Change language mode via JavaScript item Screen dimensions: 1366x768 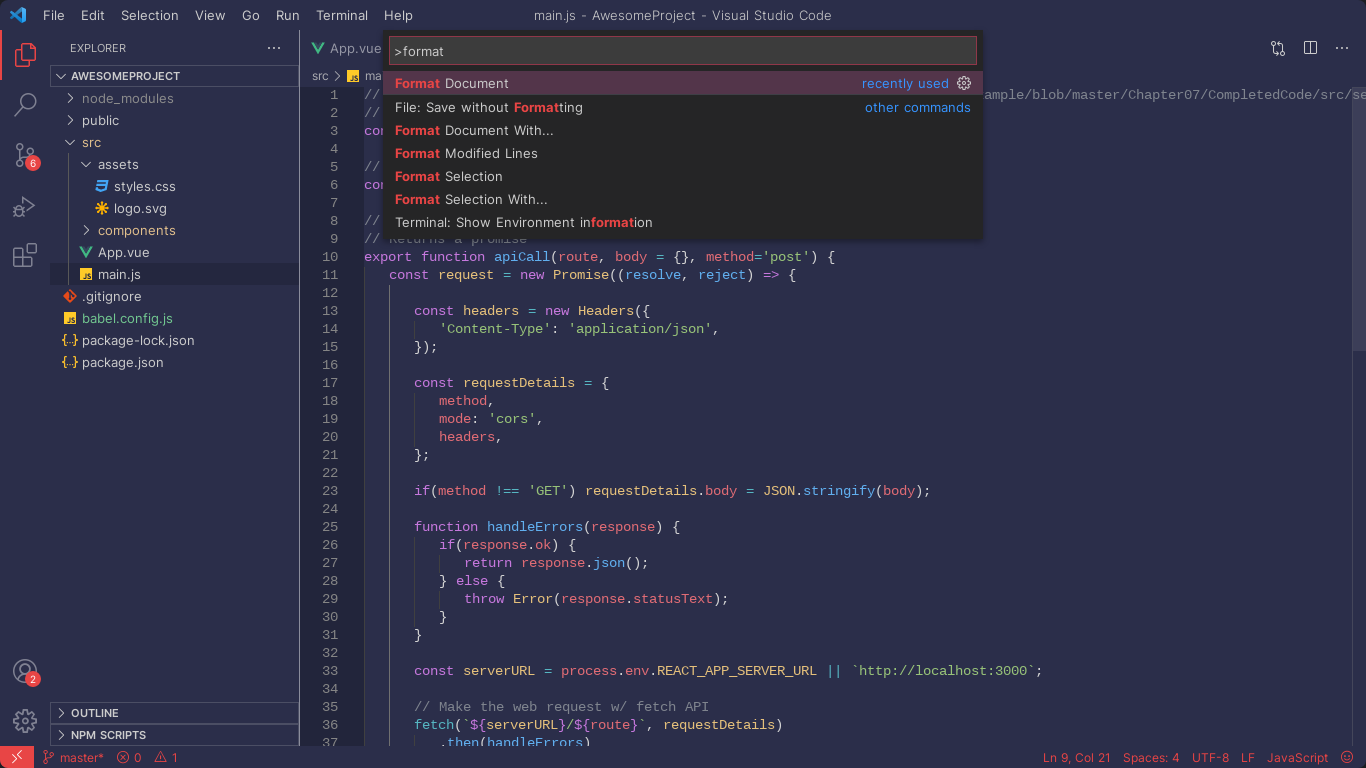[1297, 757]
